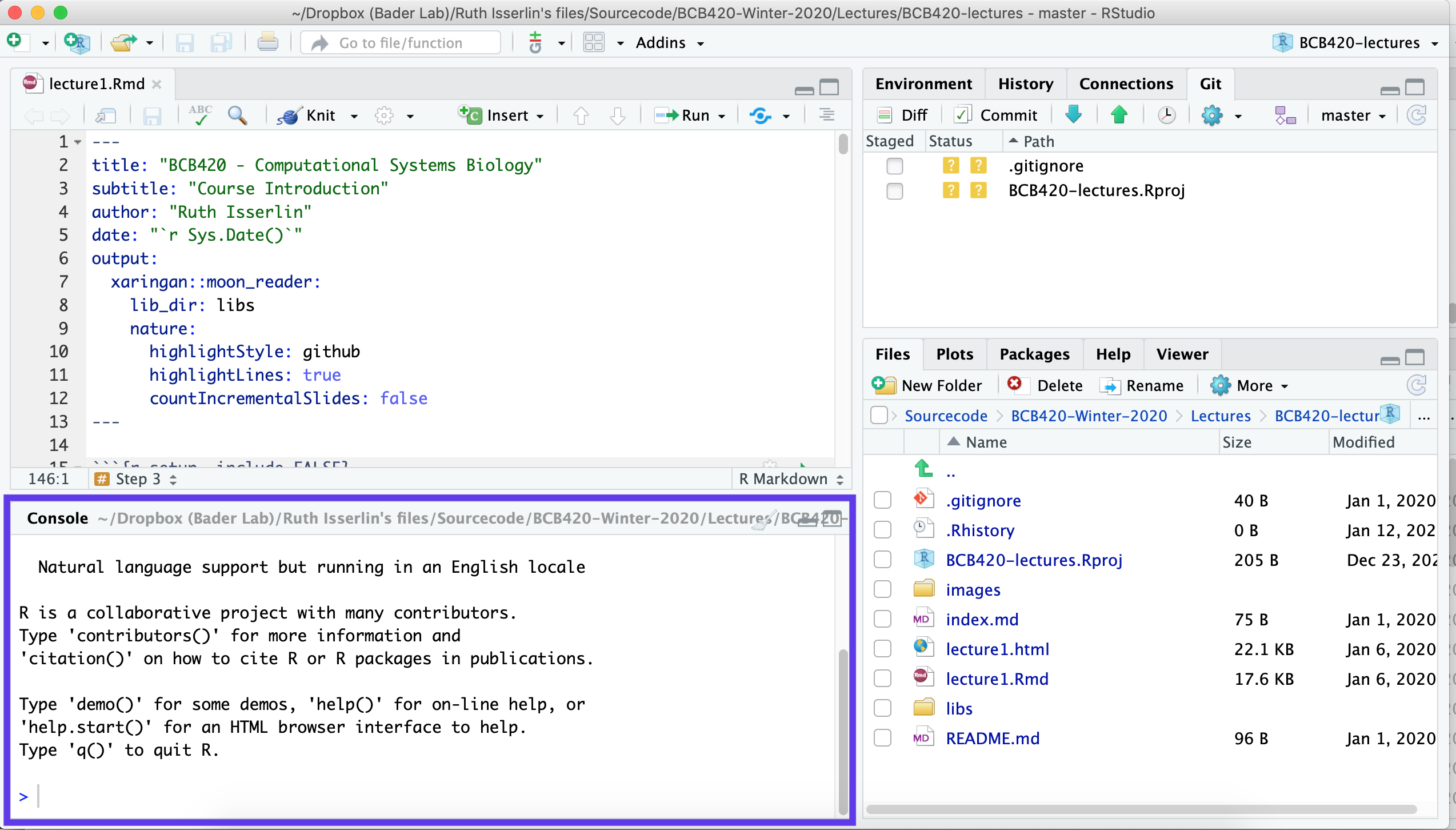Image resolution: width=1456 pixels, height=830 pixels.
Task: Click the Git new branch icon
Action: tap(1285, 115)
